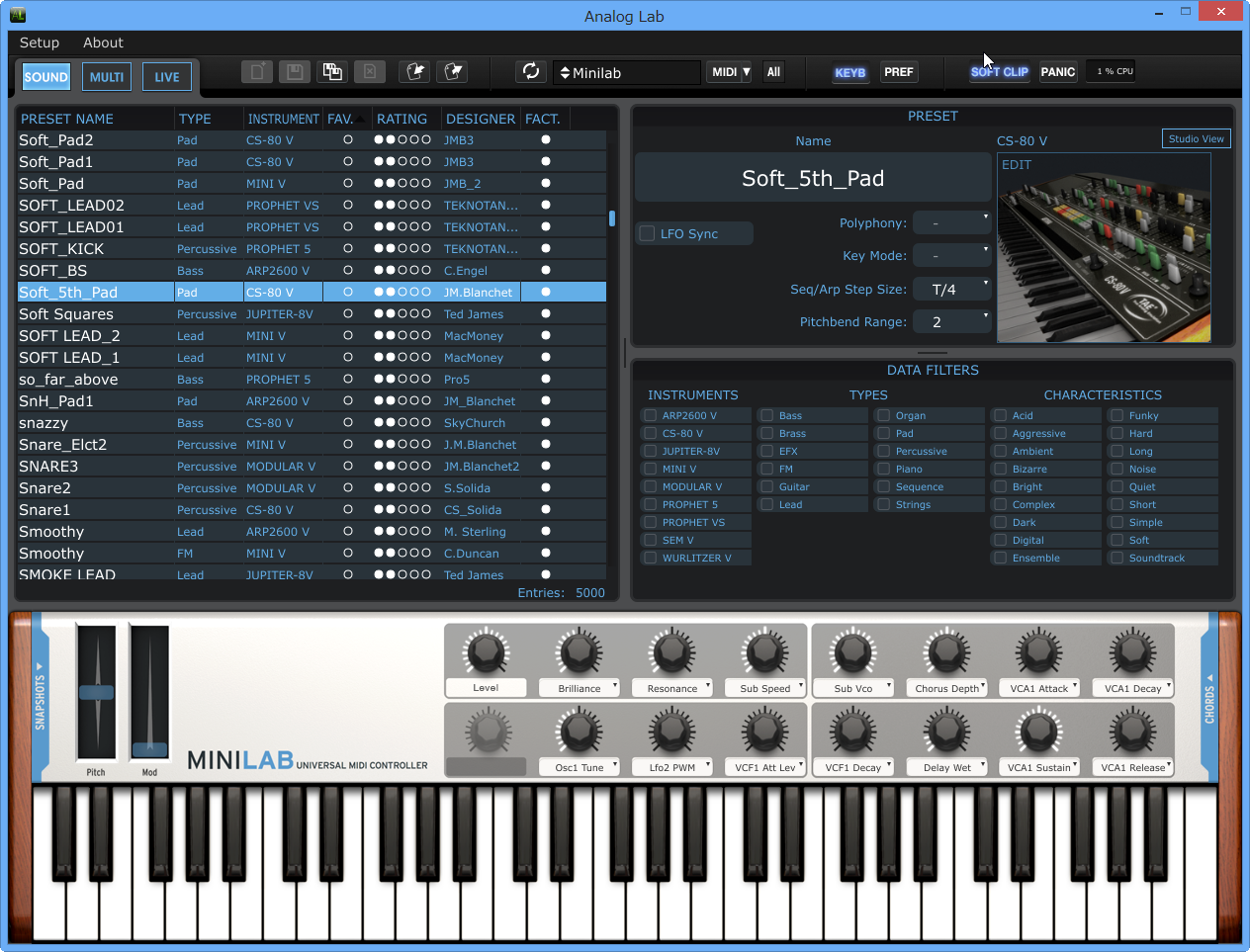Click the Chorus Depth knob
This screenshot has width=1250, height=952.
coord(946,651)
